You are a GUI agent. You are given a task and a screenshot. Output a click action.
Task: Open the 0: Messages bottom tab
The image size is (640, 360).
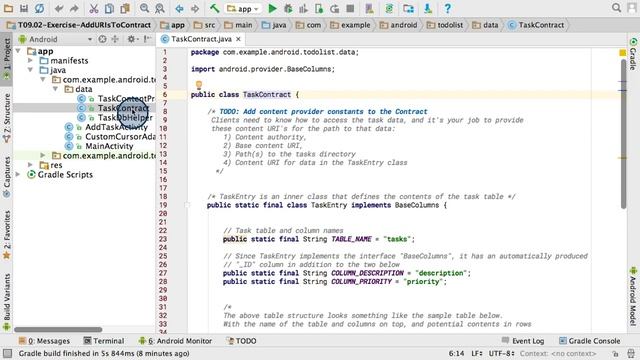[44, 341]
